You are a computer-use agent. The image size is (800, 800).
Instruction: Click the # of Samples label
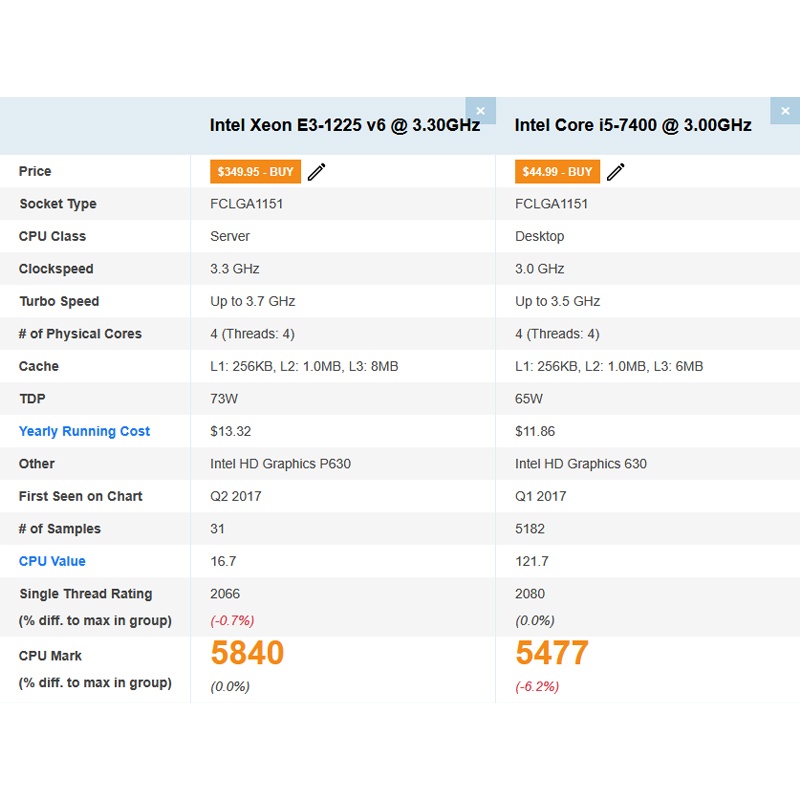point(60,529)
